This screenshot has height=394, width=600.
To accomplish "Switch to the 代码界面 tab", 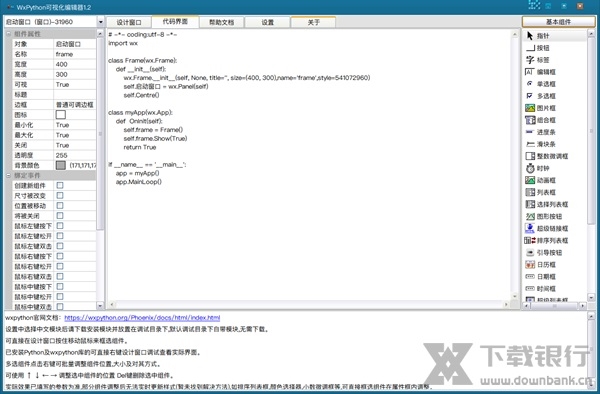I will [x=175, y=21].
